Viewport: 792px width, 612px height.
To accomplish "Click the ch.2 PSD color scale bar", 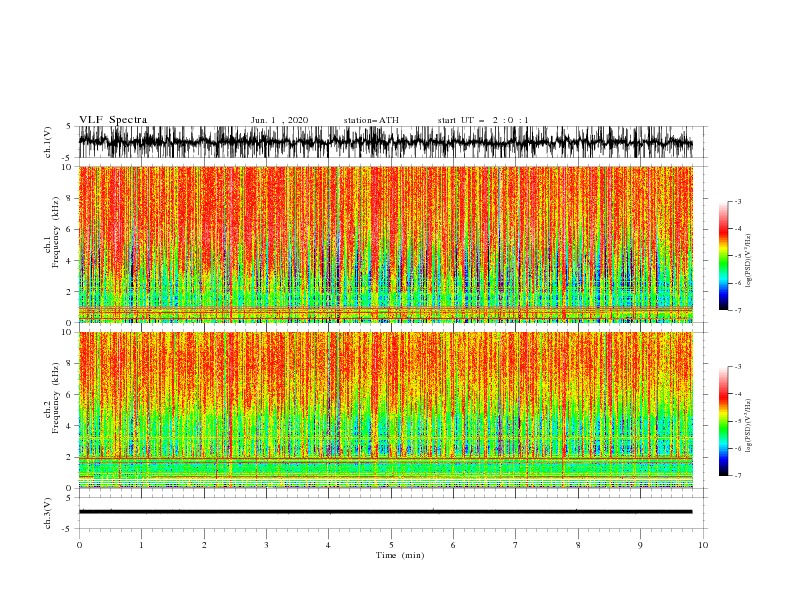I will tap(723, 421).
